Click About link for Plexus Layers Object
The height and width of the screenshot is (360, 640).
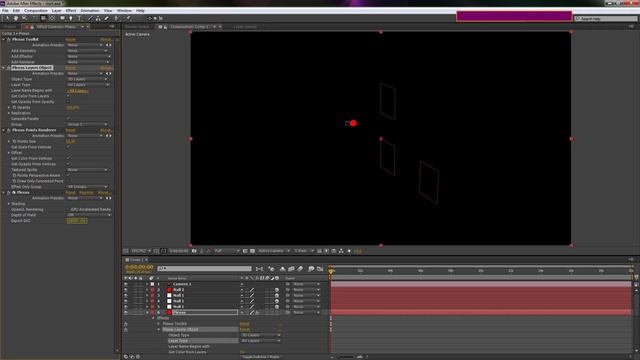click(x=106, y=68)
